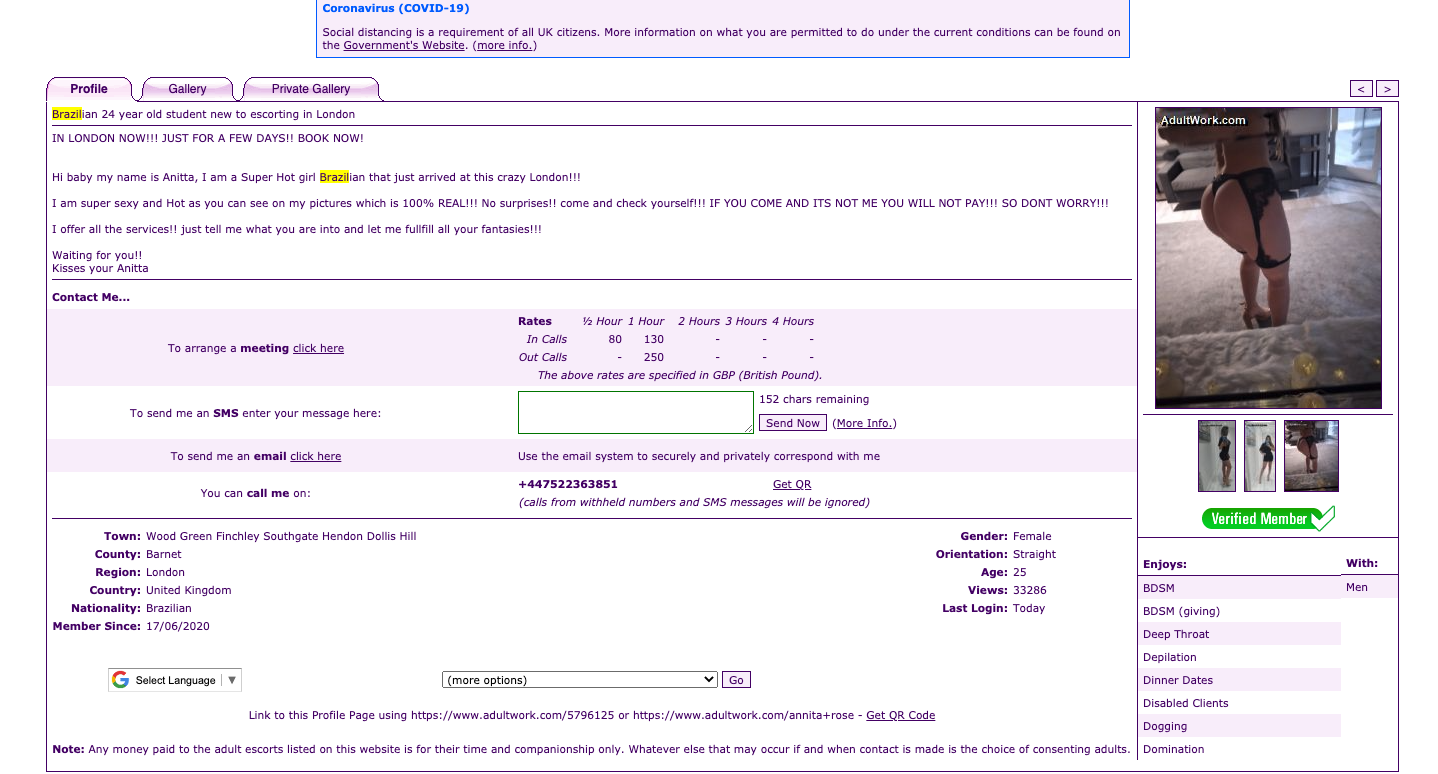Image resolution: width=1438 pixels, height=774 pixels.
Task: Click the Coronavirus 'more info.' link
Action: click(x=504, y=45)
